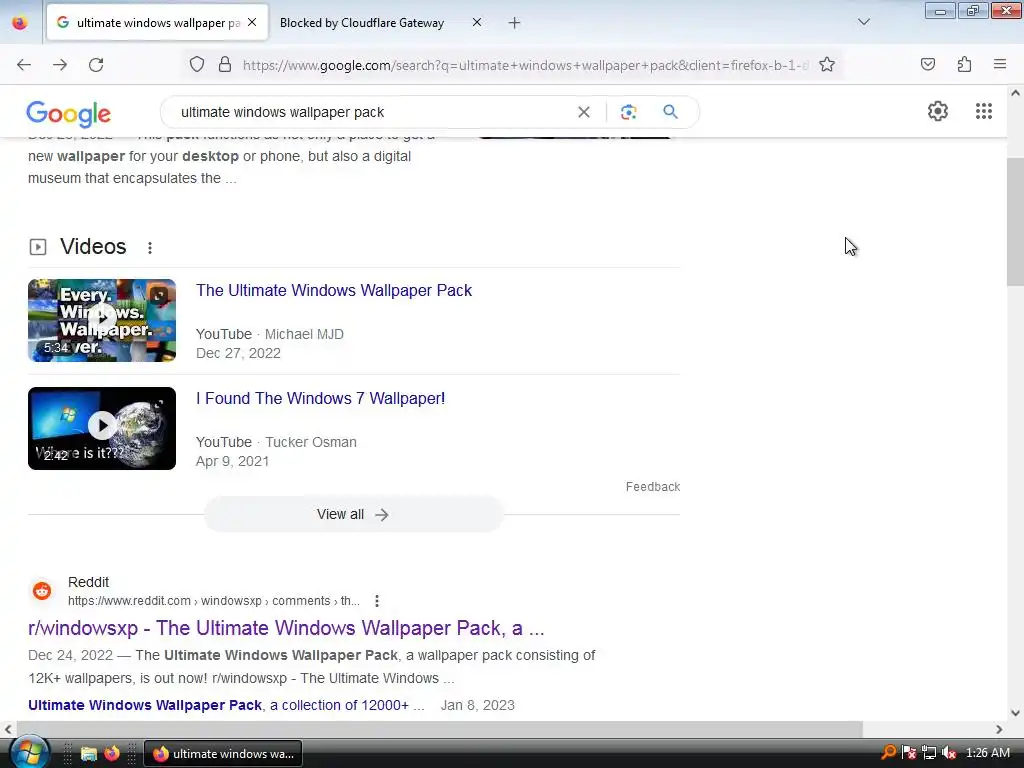Click into the Google search input field
Viewport: 1024px width, 768px height.
click(372, 112)
